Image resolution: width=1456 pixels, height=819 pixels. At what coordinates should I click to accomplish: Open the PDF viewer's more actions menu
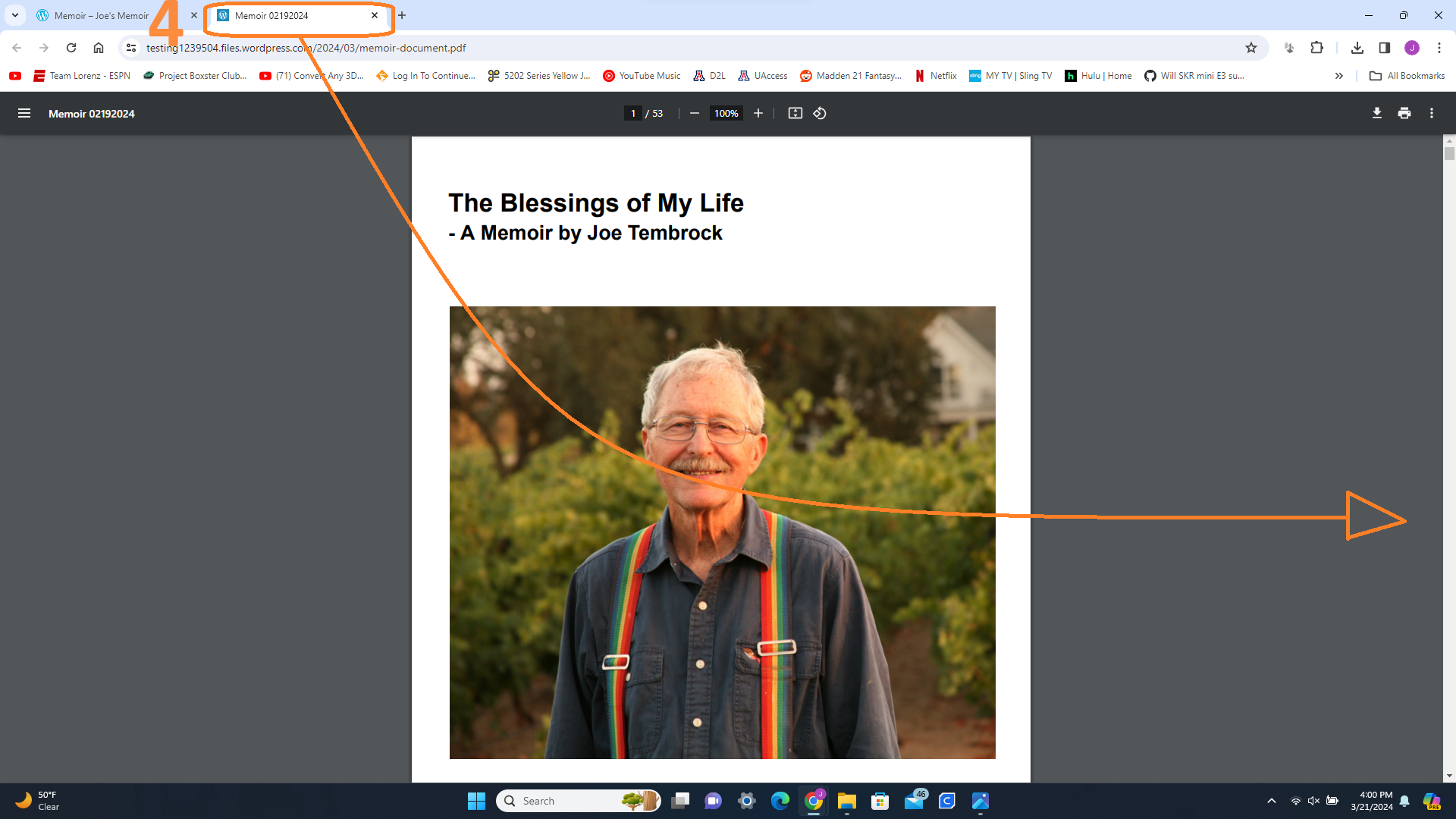point(1432,113)
